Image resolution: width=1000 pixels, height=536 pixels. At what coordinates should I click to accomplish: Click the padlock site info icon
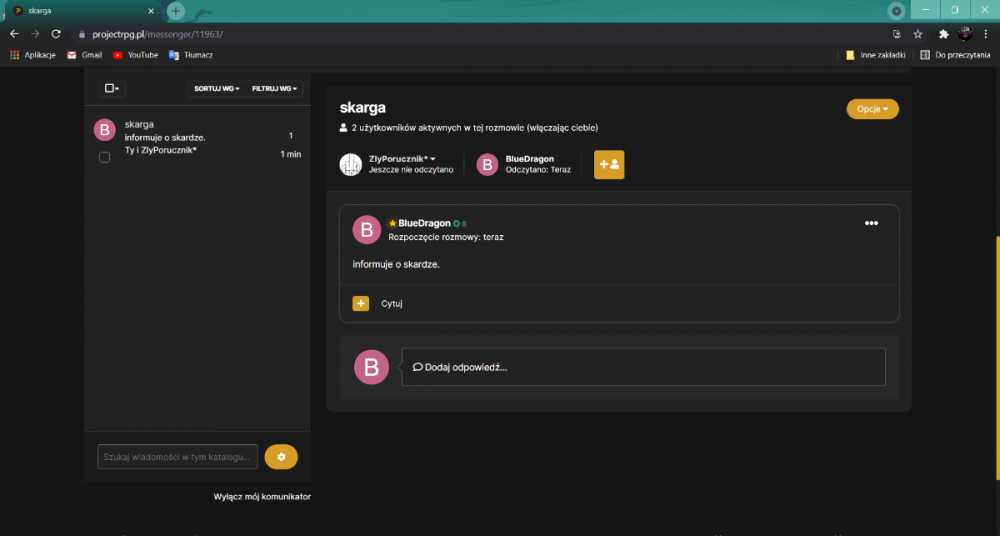pos(81,34)
